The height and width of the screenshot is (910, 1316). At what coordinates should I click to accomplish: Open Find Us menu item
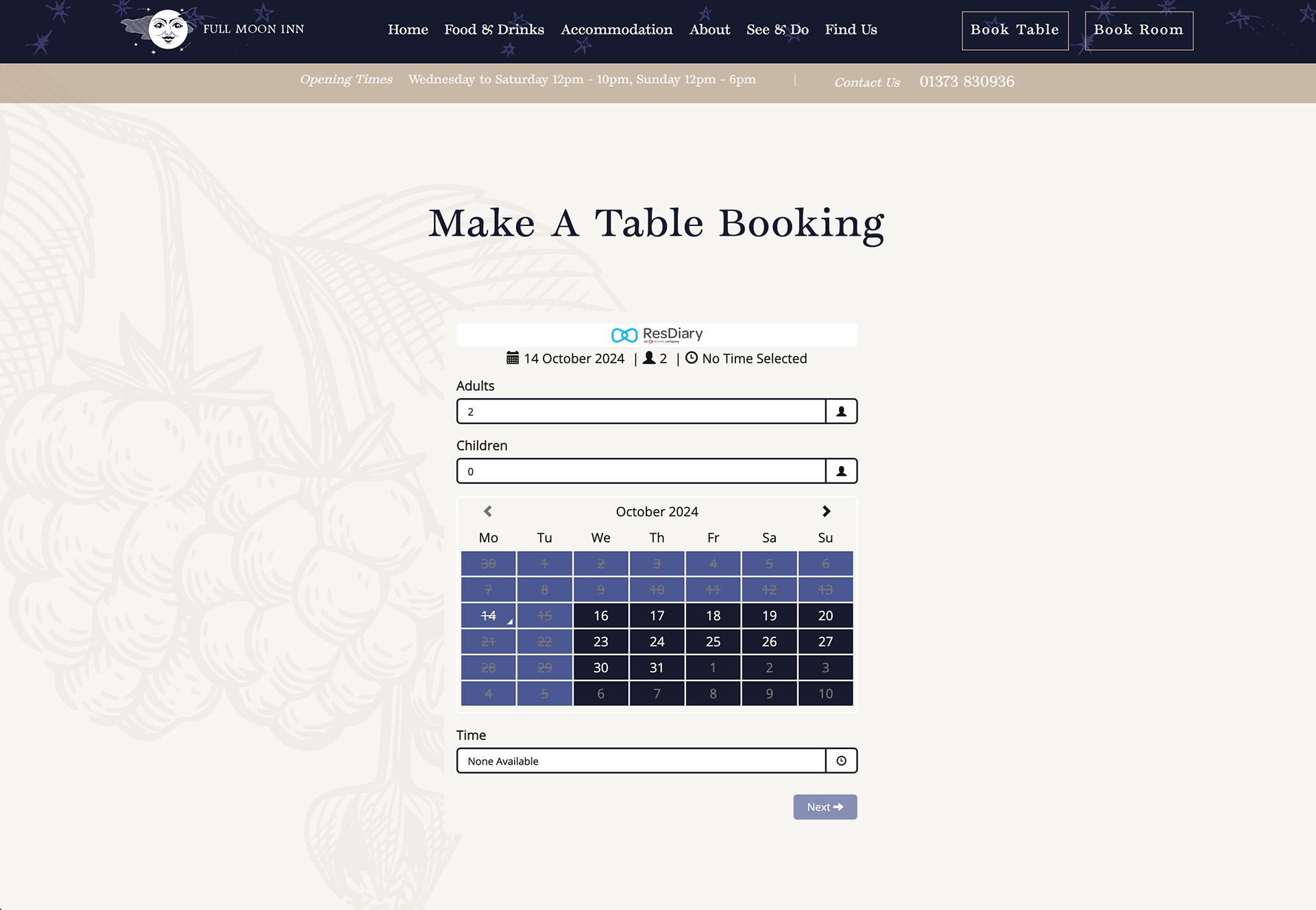coord(851,29)
